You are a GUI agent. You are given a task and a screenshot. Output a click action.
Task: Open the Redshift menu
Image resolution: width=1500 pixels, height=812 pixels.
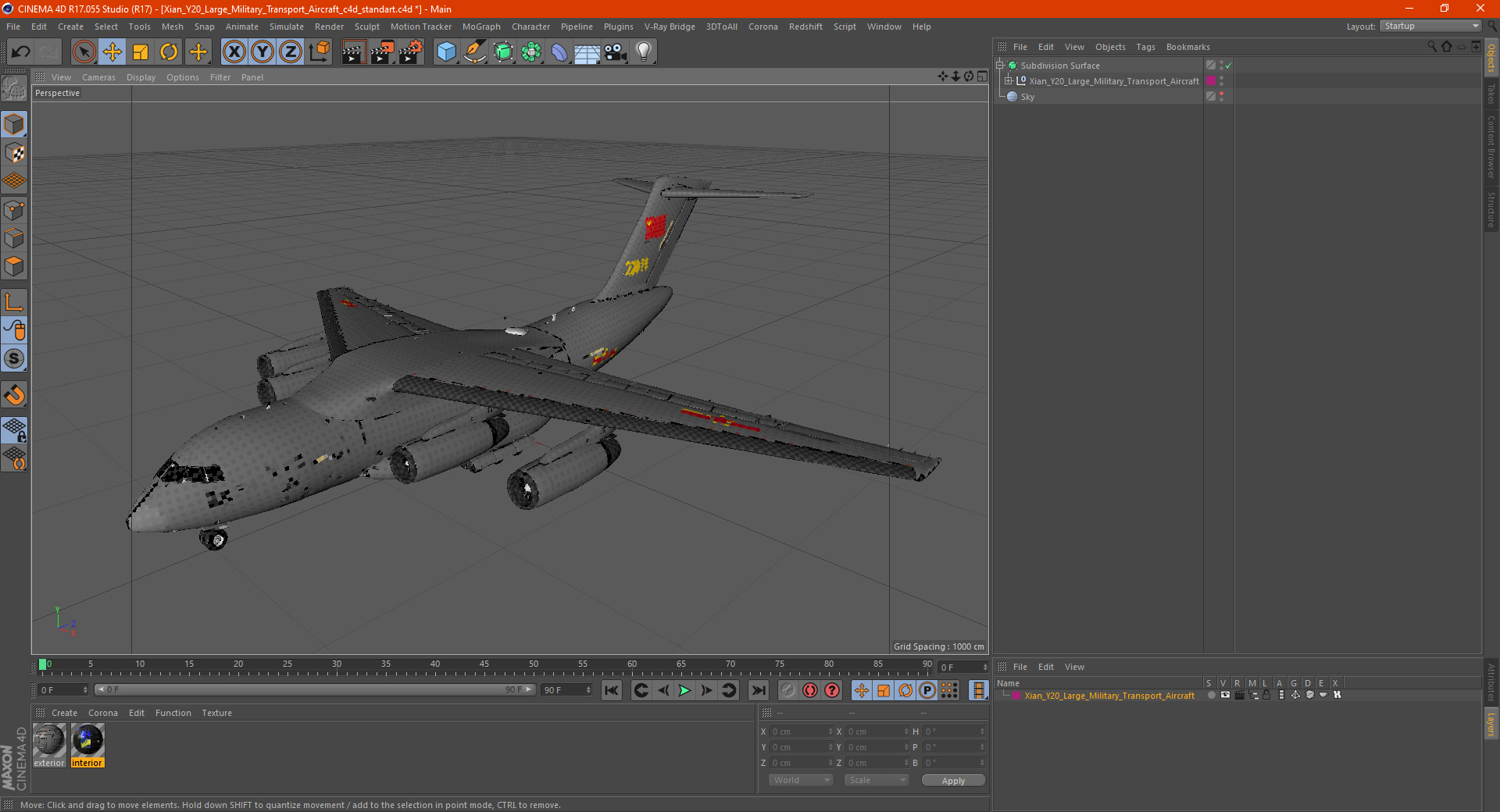pyautogui.click(x=805, y=27)
